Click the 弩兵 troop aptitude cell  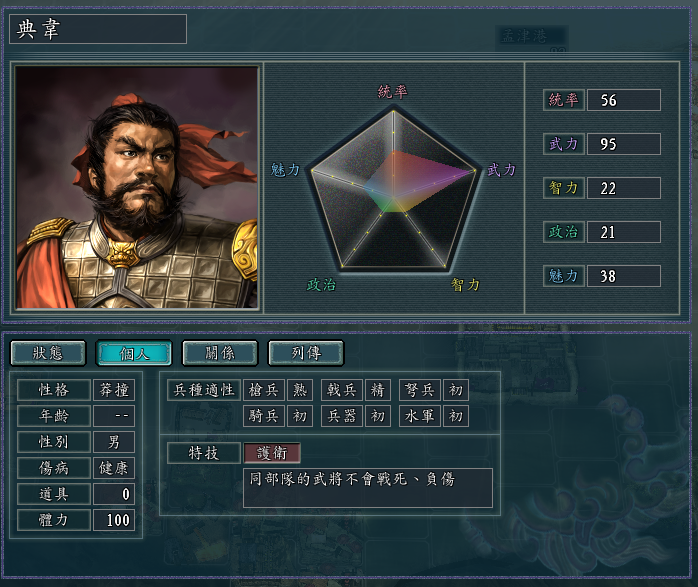[420, 390]
